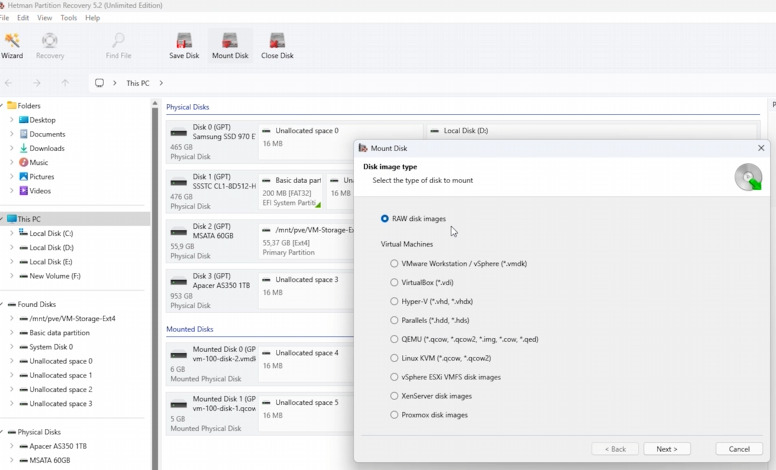Open the Tools menu
This screenshot has width=776, height=470.
(x=69, y=18)
